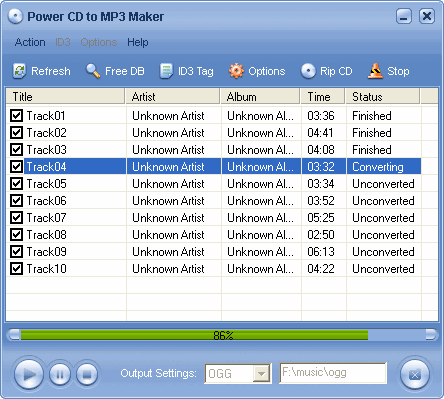Click the Finished status of Track01

tap(372, 116)
